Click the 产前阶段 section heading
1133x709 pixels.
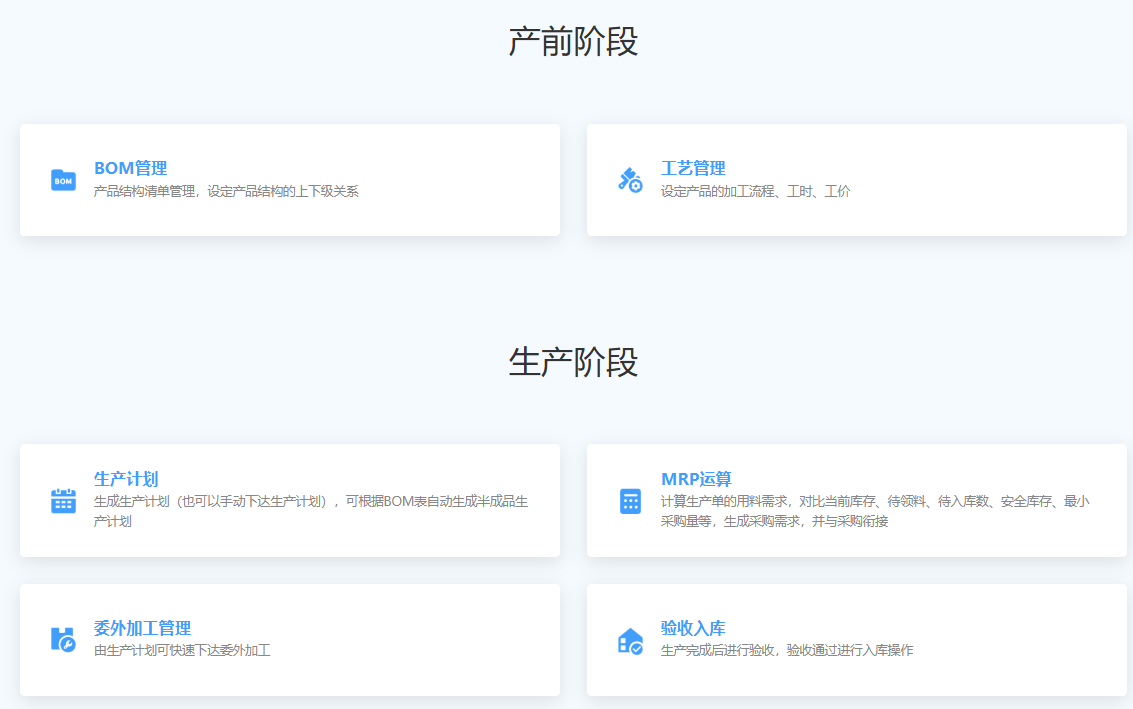(573, 42)
